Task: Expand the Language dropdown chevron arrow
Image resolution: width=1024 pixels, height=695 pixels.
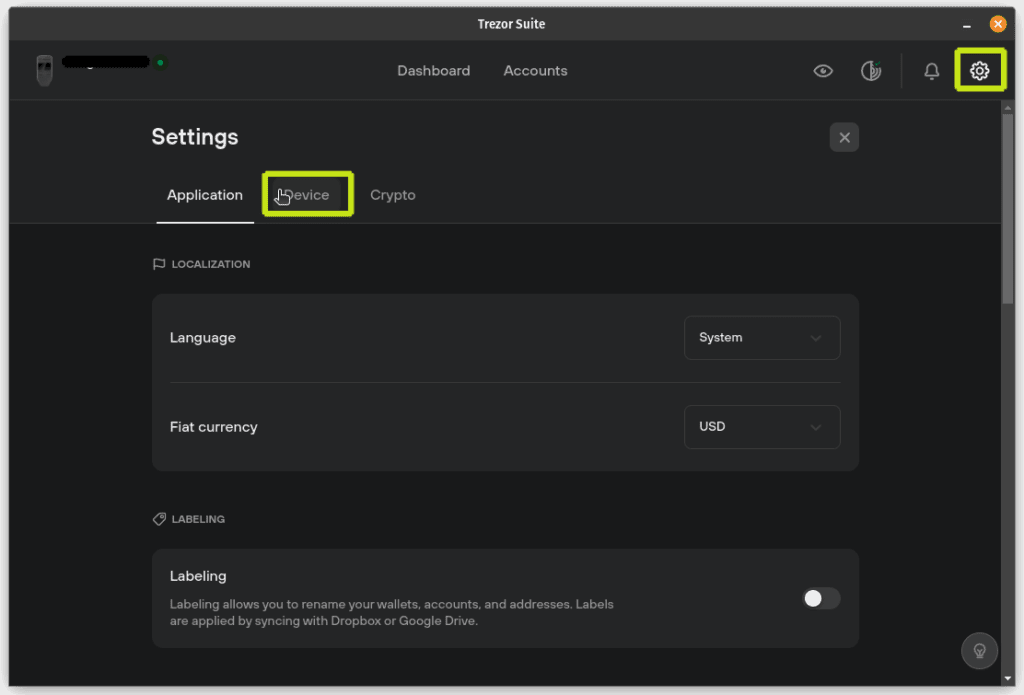Action: click(x=815, y=338)
